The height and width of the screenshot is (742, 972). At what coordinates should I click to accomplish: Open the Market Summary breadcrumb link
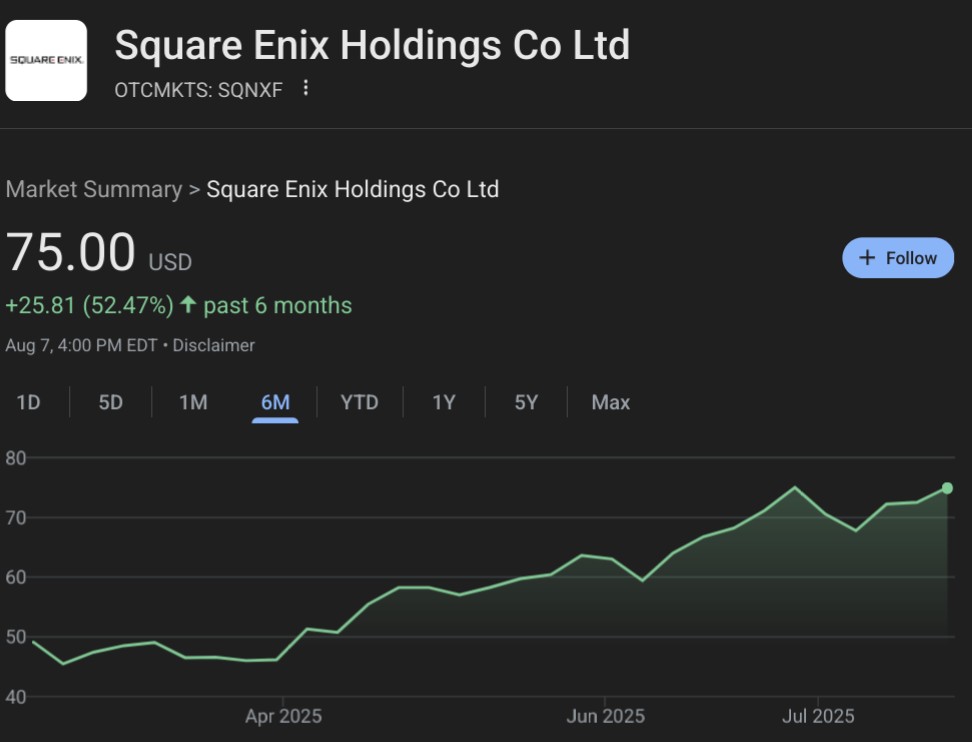(94, 189)
